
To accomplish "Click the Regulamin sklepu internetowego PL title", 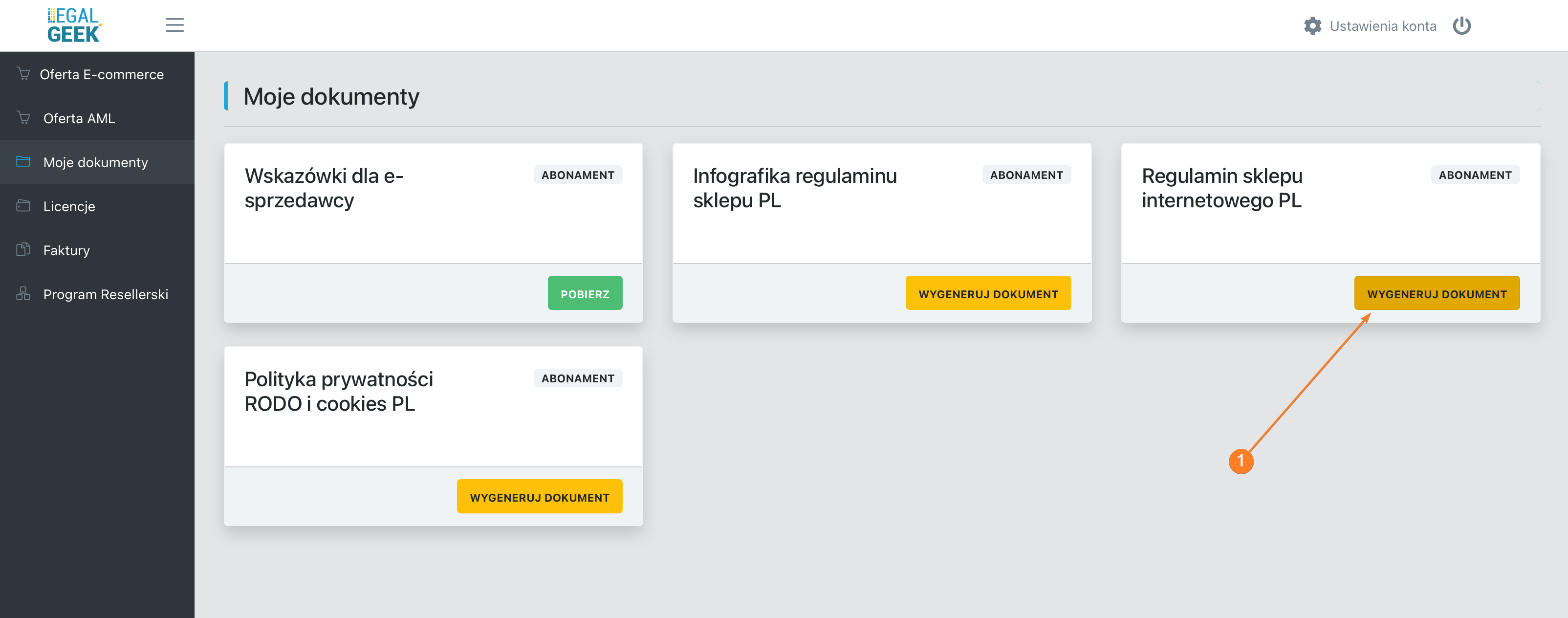I will (1221, 188).
